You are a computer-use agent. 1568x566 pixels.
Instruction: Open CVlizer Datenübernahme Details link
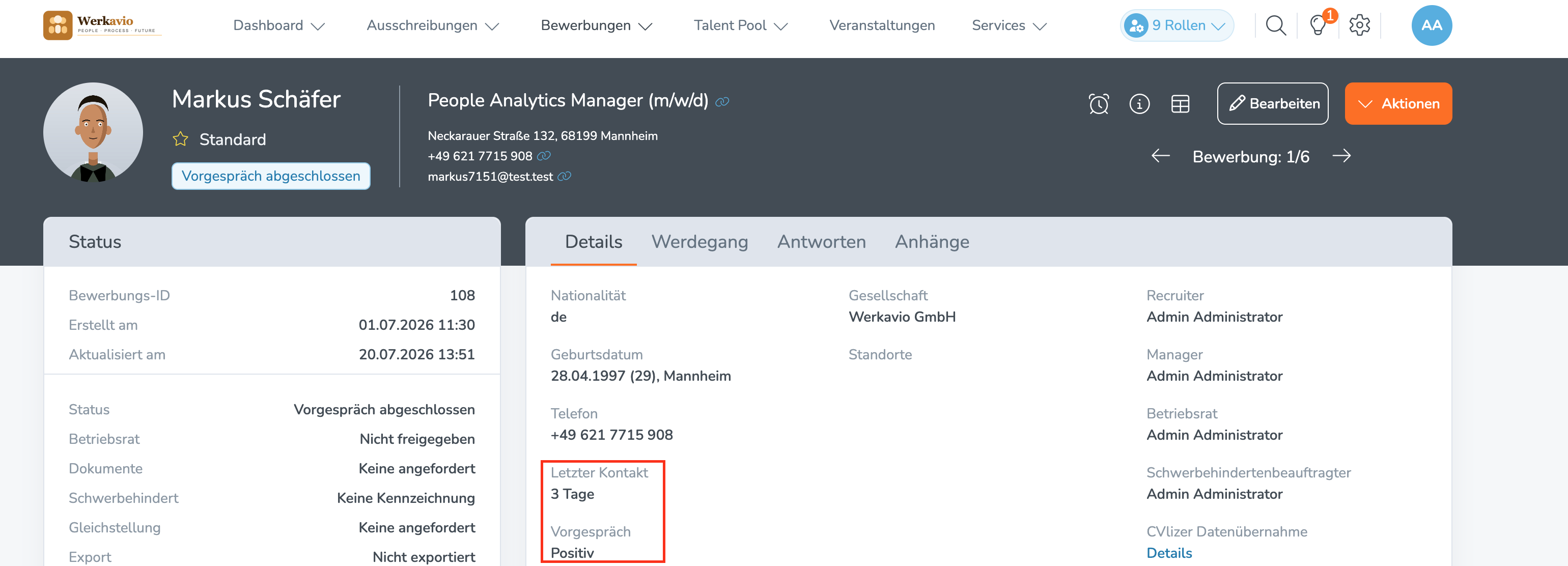1169,553
